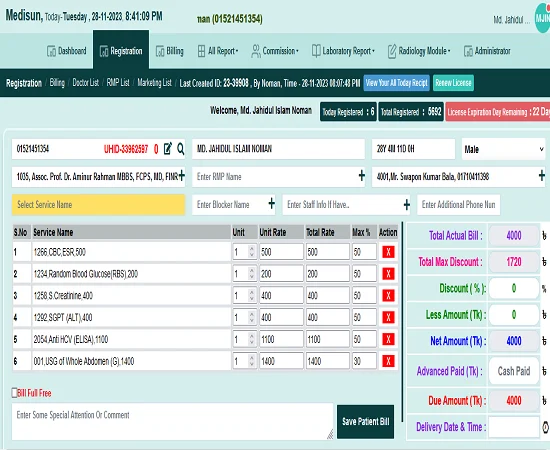Viewport: 550px width, 450px height.
Task: Expand the All Report menu
Action: pos(218,51)
